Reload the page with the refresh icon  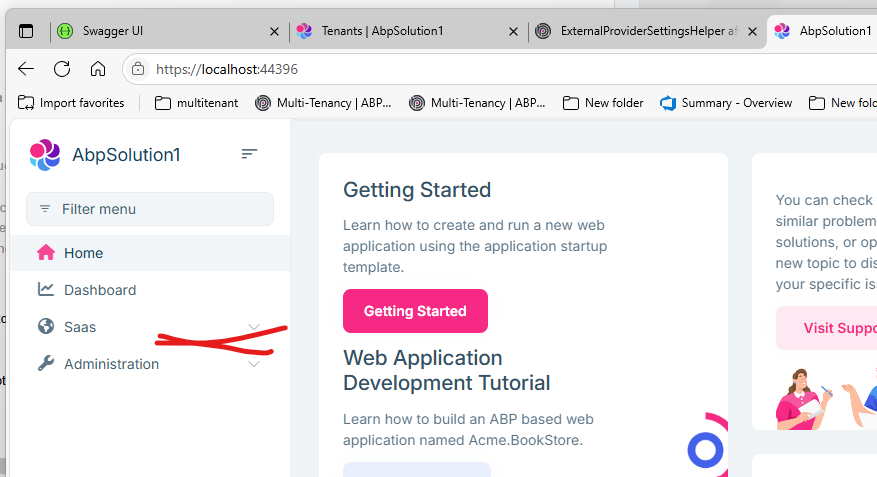(x=62, y=69)
